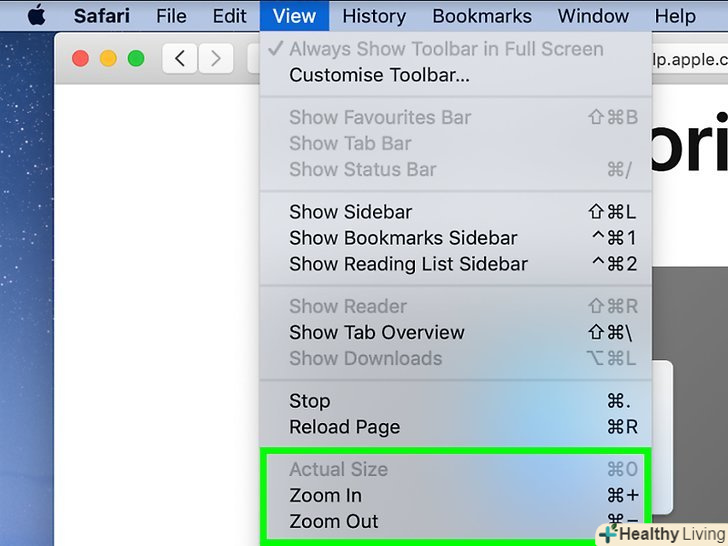Image resolution: width=728 pixels, height=546 pixels.
Task: Click Reload Page in the menu
Action: (344, 427)
